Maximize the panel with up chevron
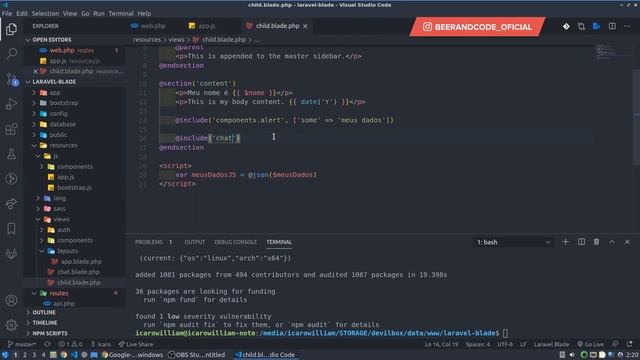Image resolution: width=640 pixels, height=360 pixels. (x=612, y=242)
